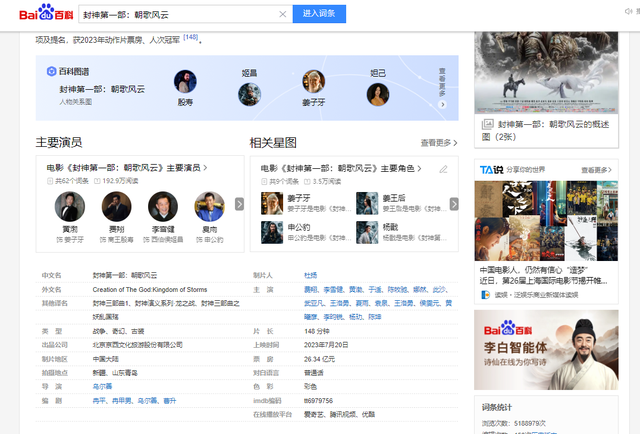Open screenwriter 冉甲男 link
The width and height of the screenshot is (640, 434).
122,401
